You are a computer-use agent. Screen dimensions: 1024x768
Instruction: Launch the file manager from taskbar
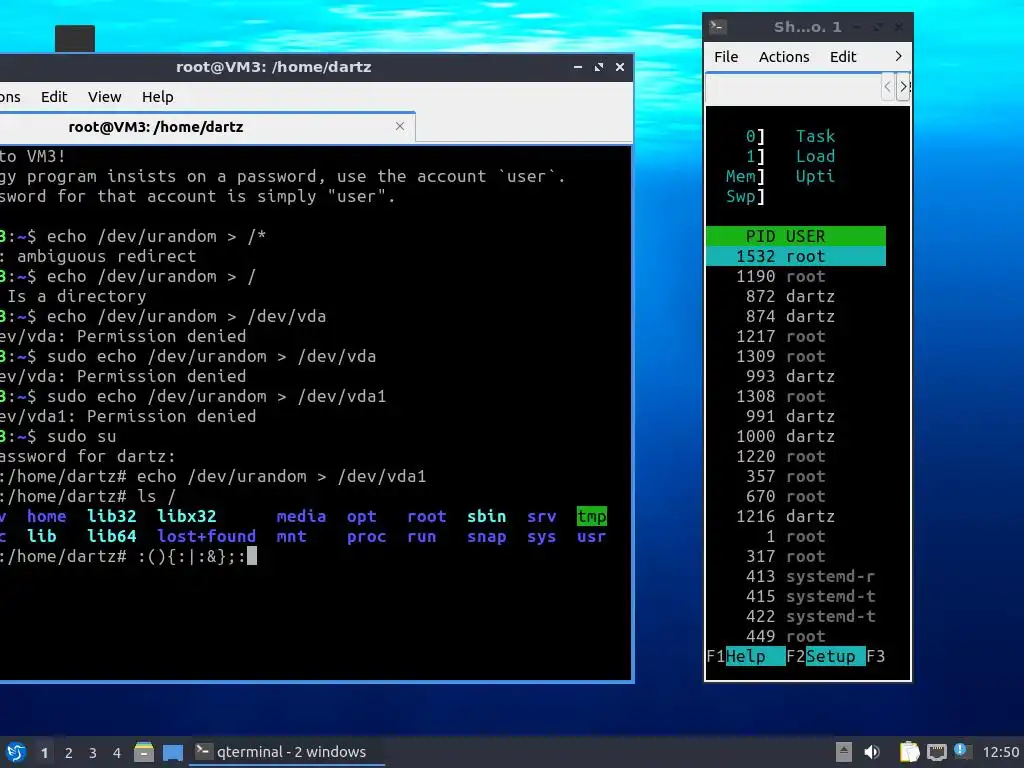pyautogui.click(x=144, y=752)
